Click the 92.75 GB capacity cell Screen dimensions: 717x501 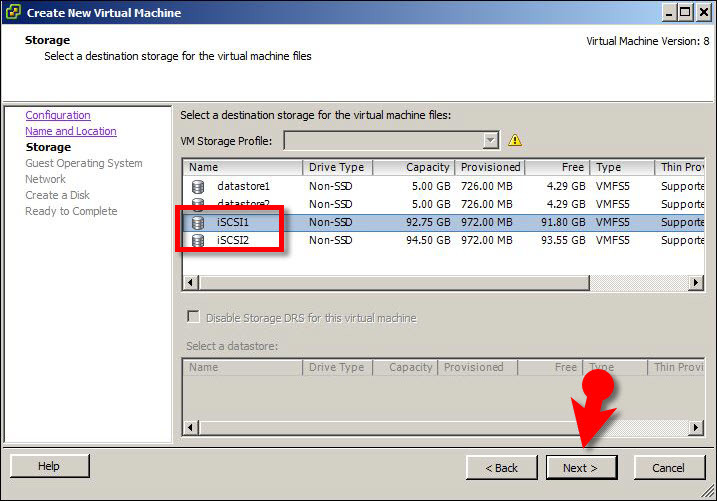428,223
